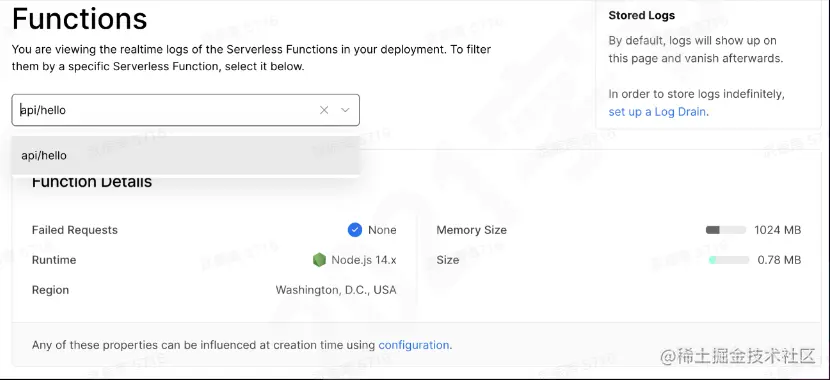Click the Node.js 14.x runtime text
Image resolution: width=830 pixels, height=380 pixels.
coord(364,260)
